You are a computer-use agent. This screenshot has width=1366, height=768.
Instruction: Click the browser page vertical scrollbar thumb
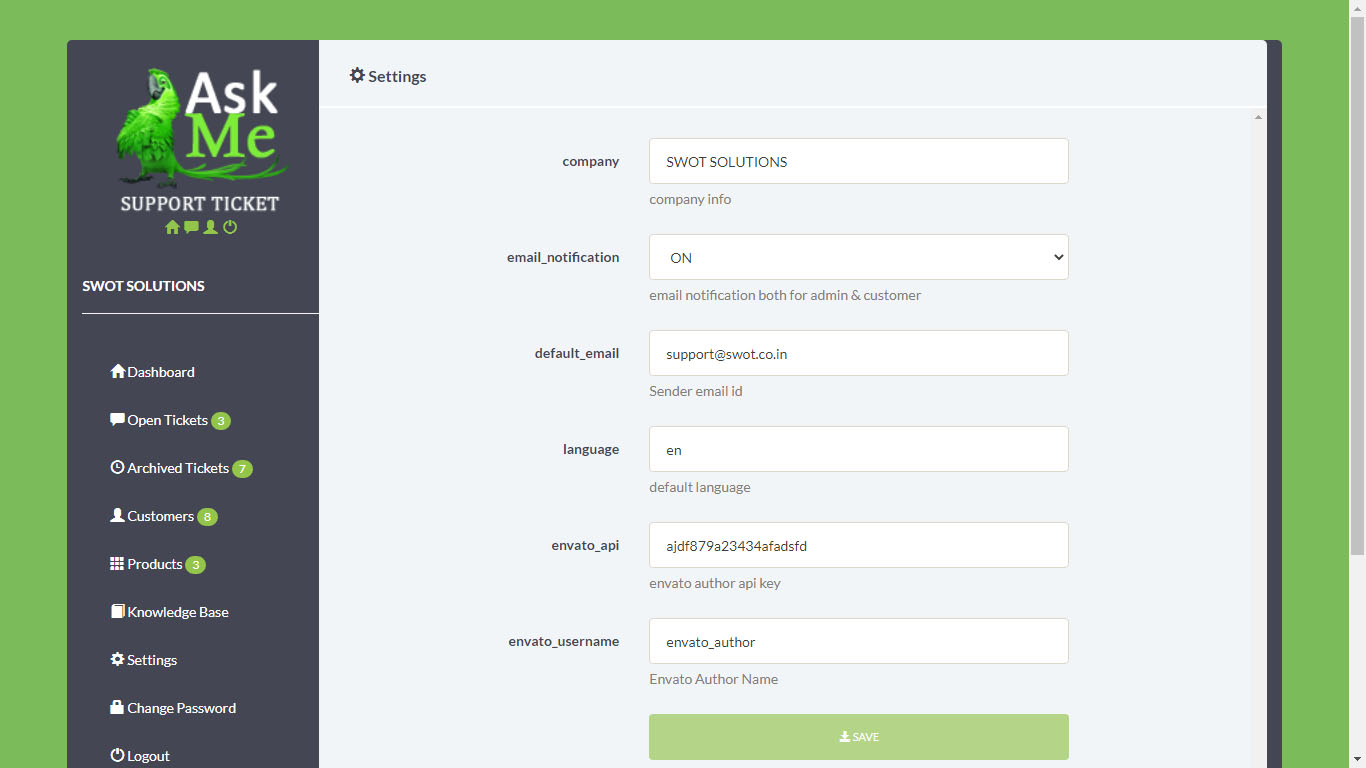pos(1357,285)
